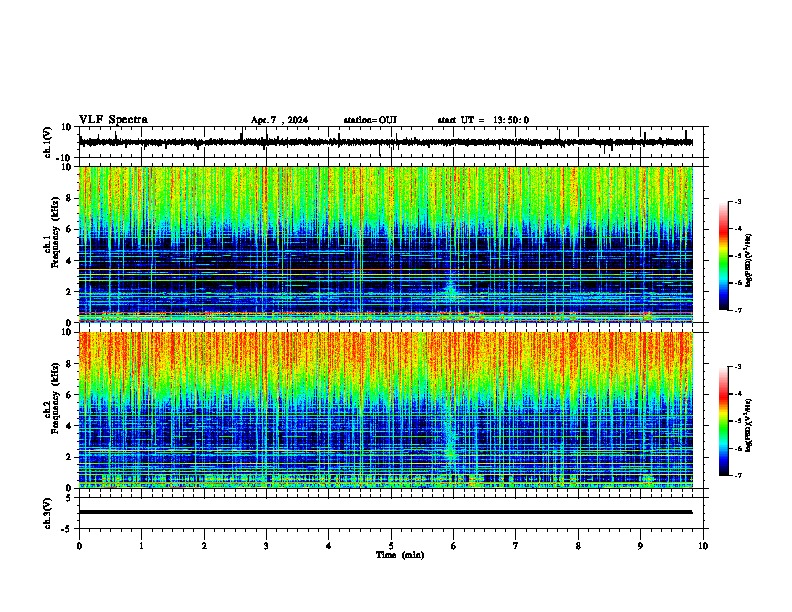Click time axis tick label '1'
The height and width of the screenshot is (612, 792).
coord(141,546)
